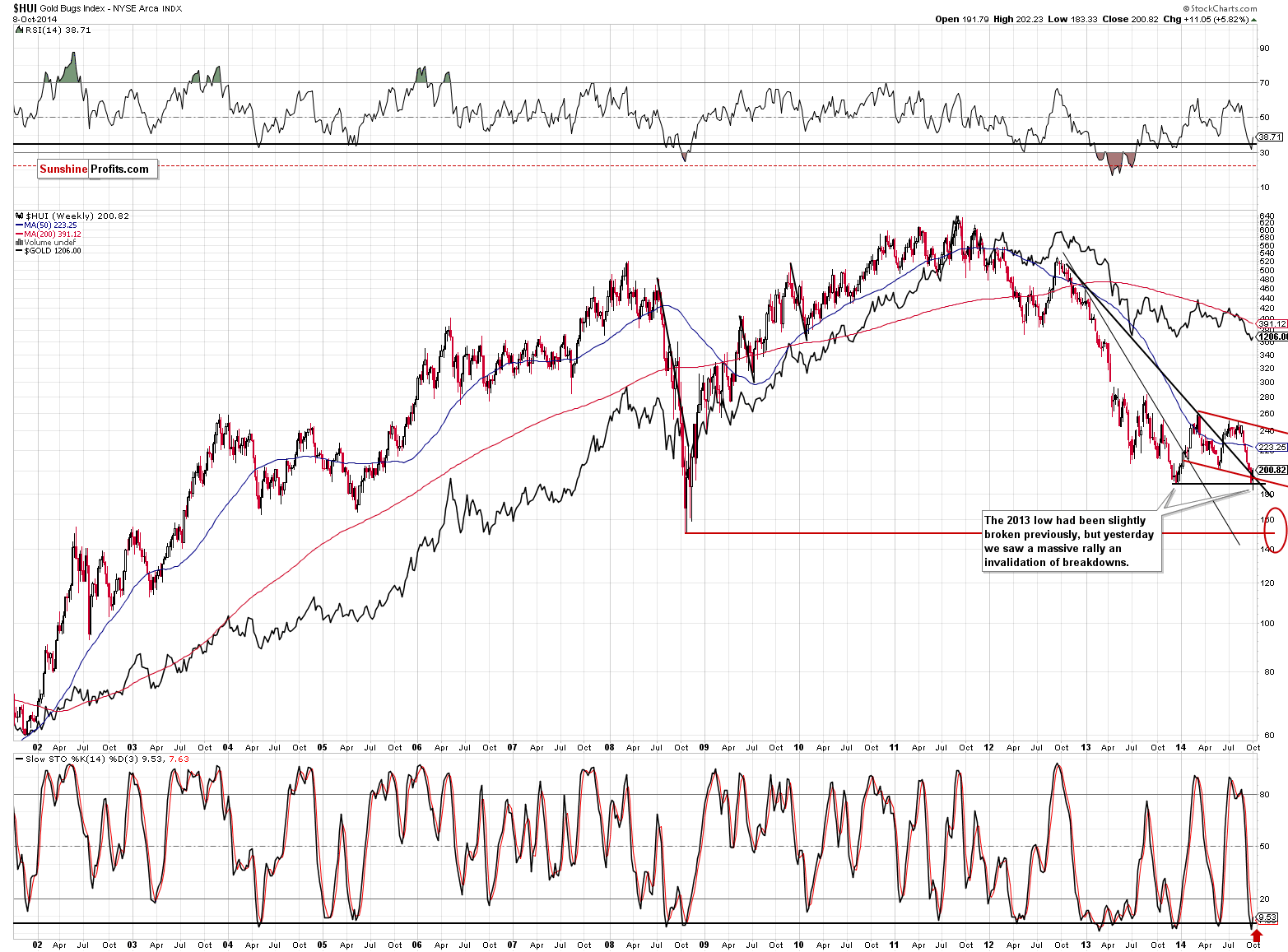This screenshot has height=952, width=1288.
Task: Click year '08' on the lowest time axis
Action: [609, 945]
